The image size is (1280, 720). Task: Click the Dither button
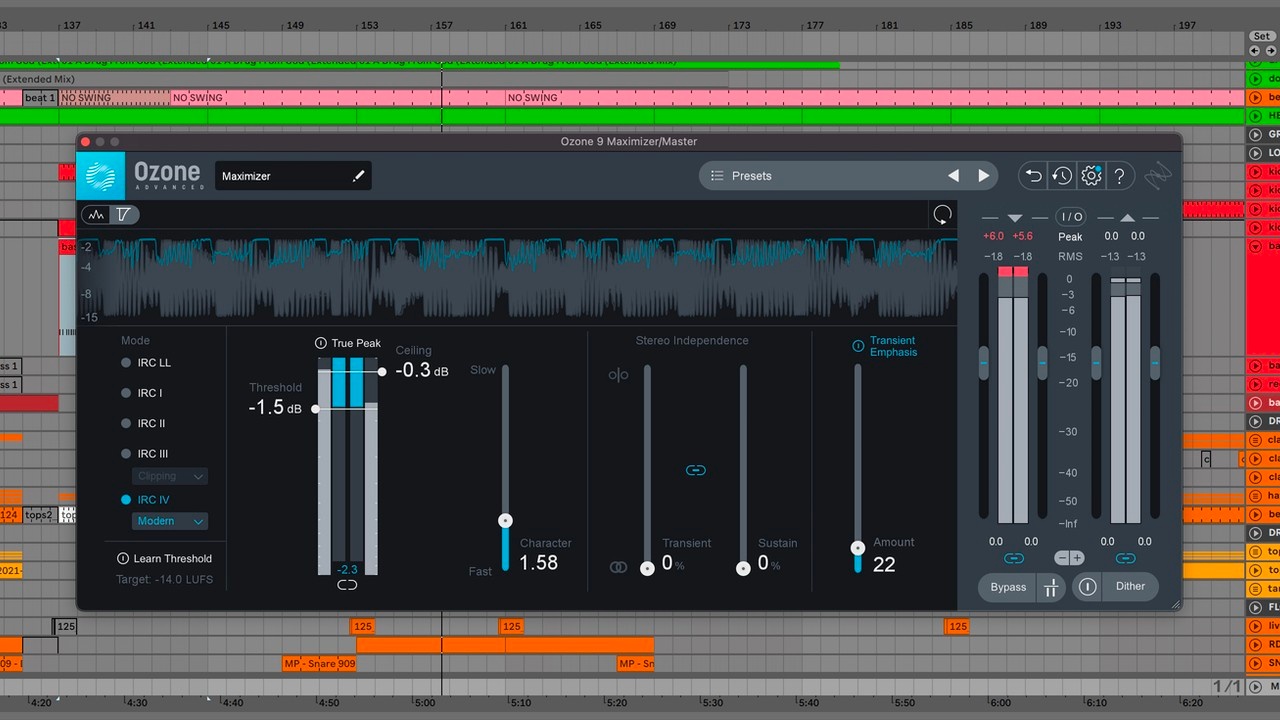(x=1130, y=587)
